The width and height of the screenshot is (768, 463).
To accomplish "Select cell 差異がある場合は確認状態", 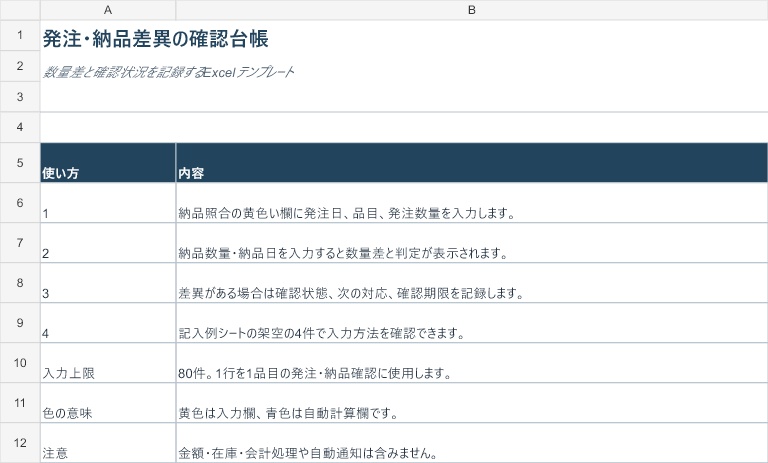I will 472,283.
